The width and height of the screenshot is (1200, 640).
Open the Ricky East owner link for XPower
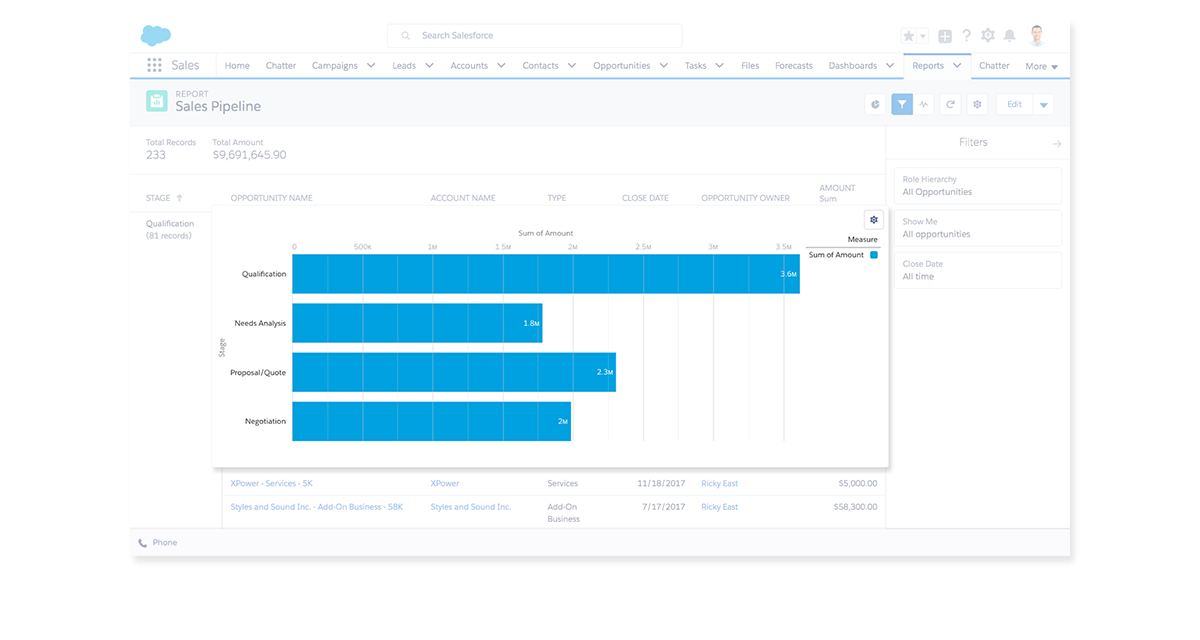point(719,484)
